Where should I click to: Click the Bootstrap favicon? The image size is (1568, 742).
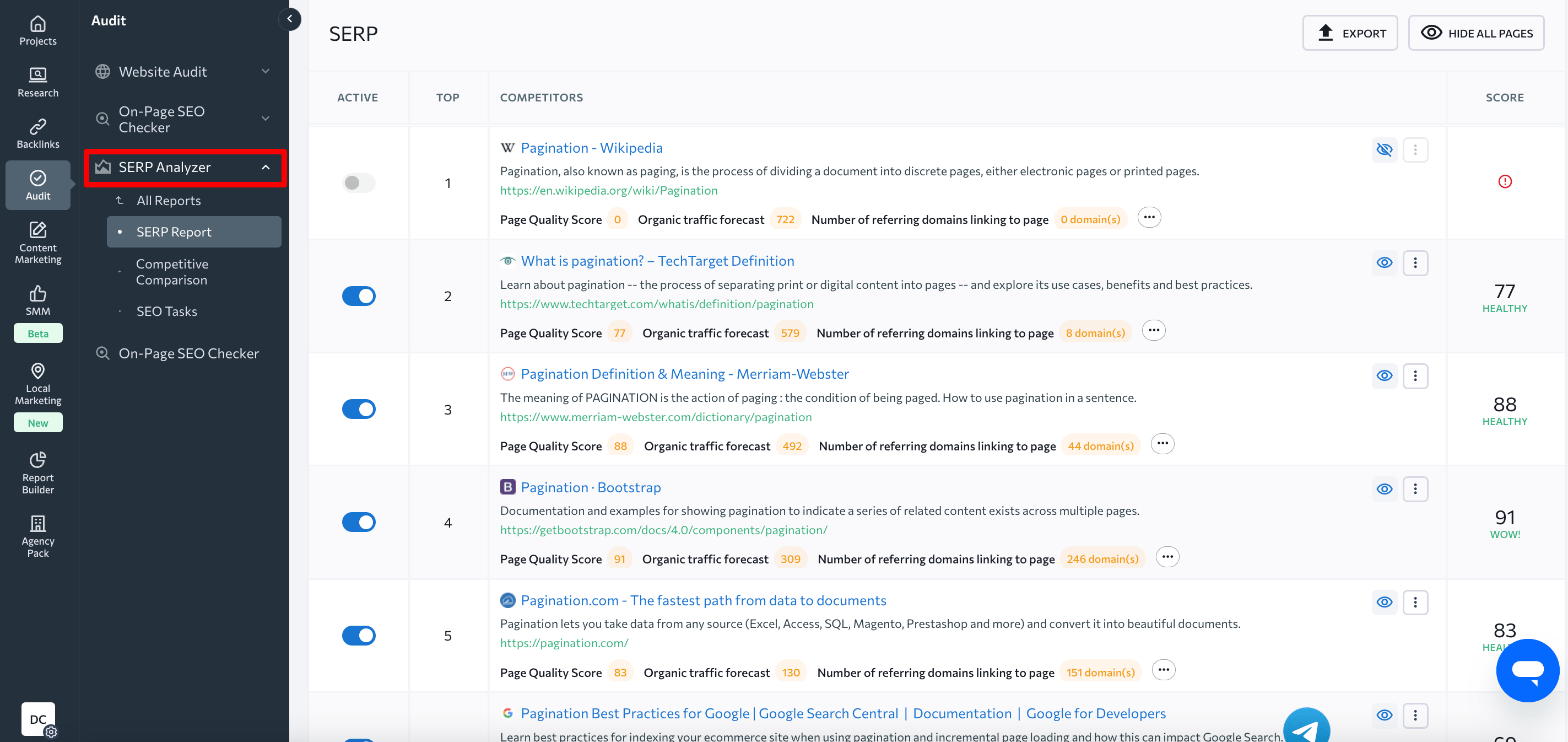point(507,487)
